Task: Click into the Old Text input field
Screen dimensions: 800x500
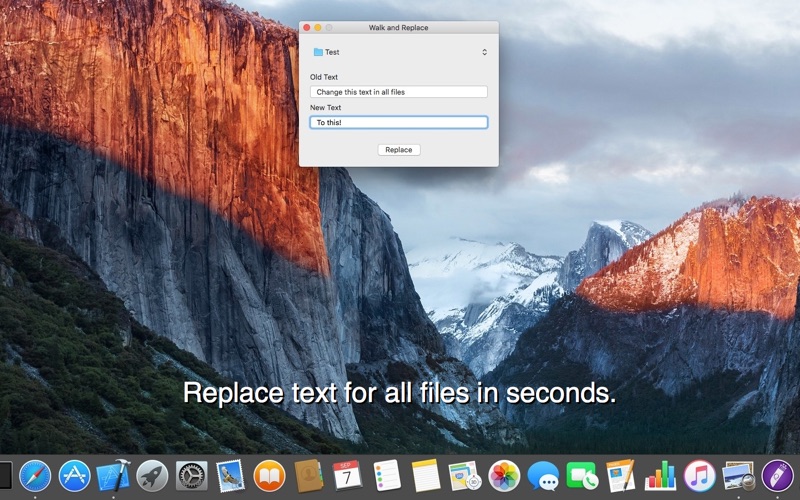Action: tap(398, 92)
